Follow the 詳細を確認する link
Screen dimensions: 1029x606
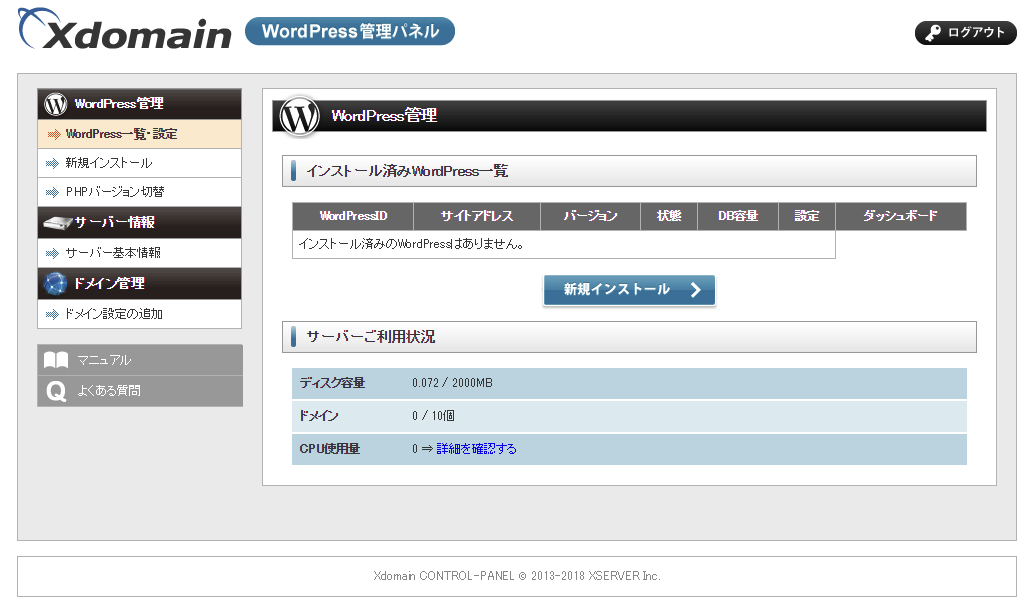coord(476,449)
